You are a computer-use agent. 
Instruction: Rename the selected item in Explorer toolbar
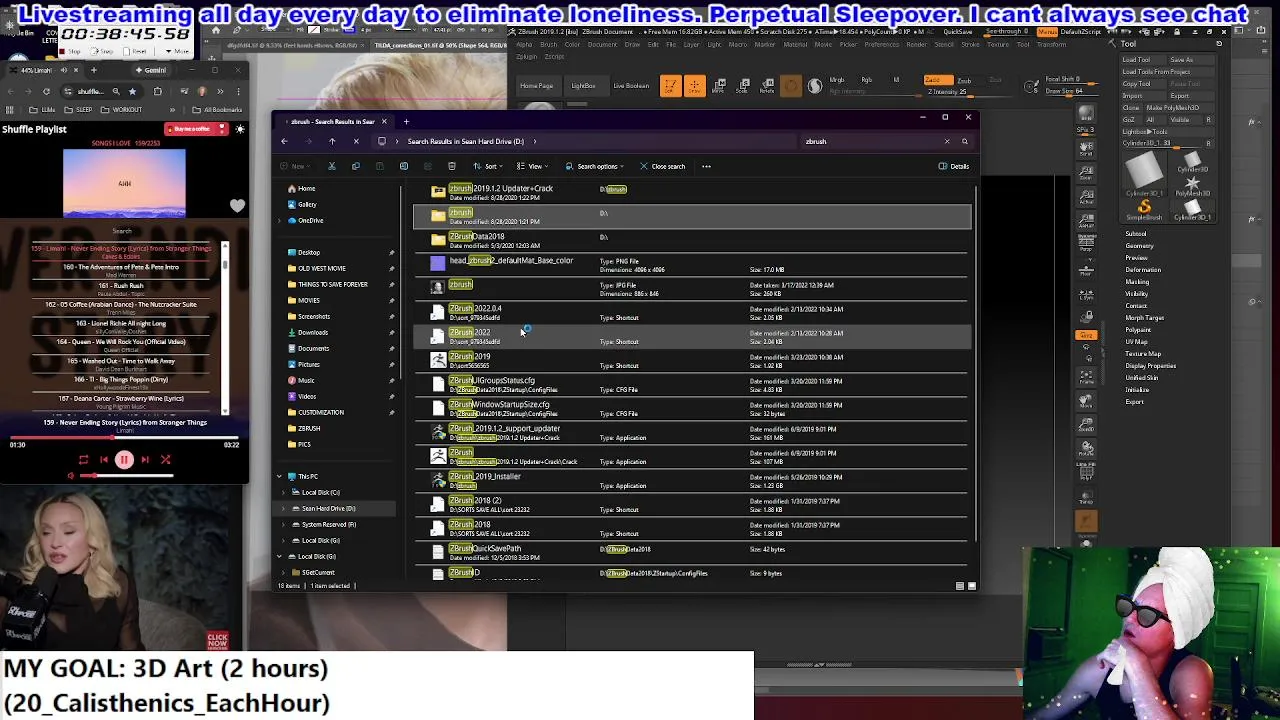[x=403, y=166]
